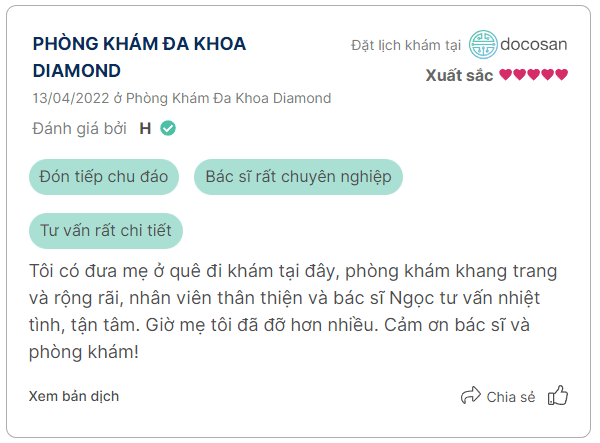Click the "Chia sẻ" share label
600x443 pixels.
point(511,397)
